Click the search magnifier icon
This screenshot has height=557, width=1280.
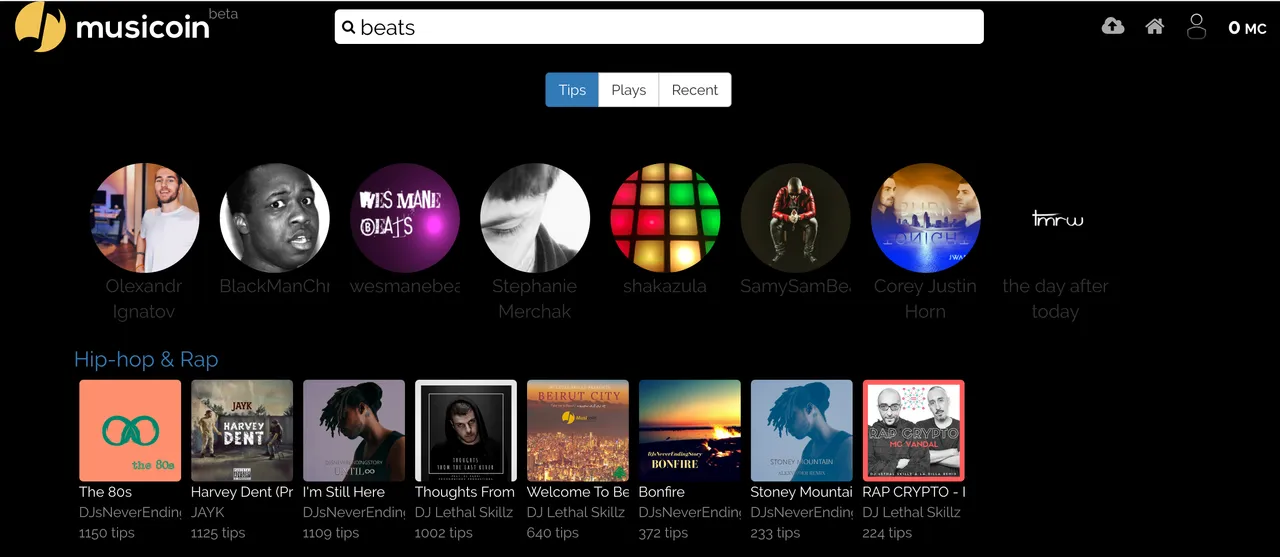pos(349,28)
